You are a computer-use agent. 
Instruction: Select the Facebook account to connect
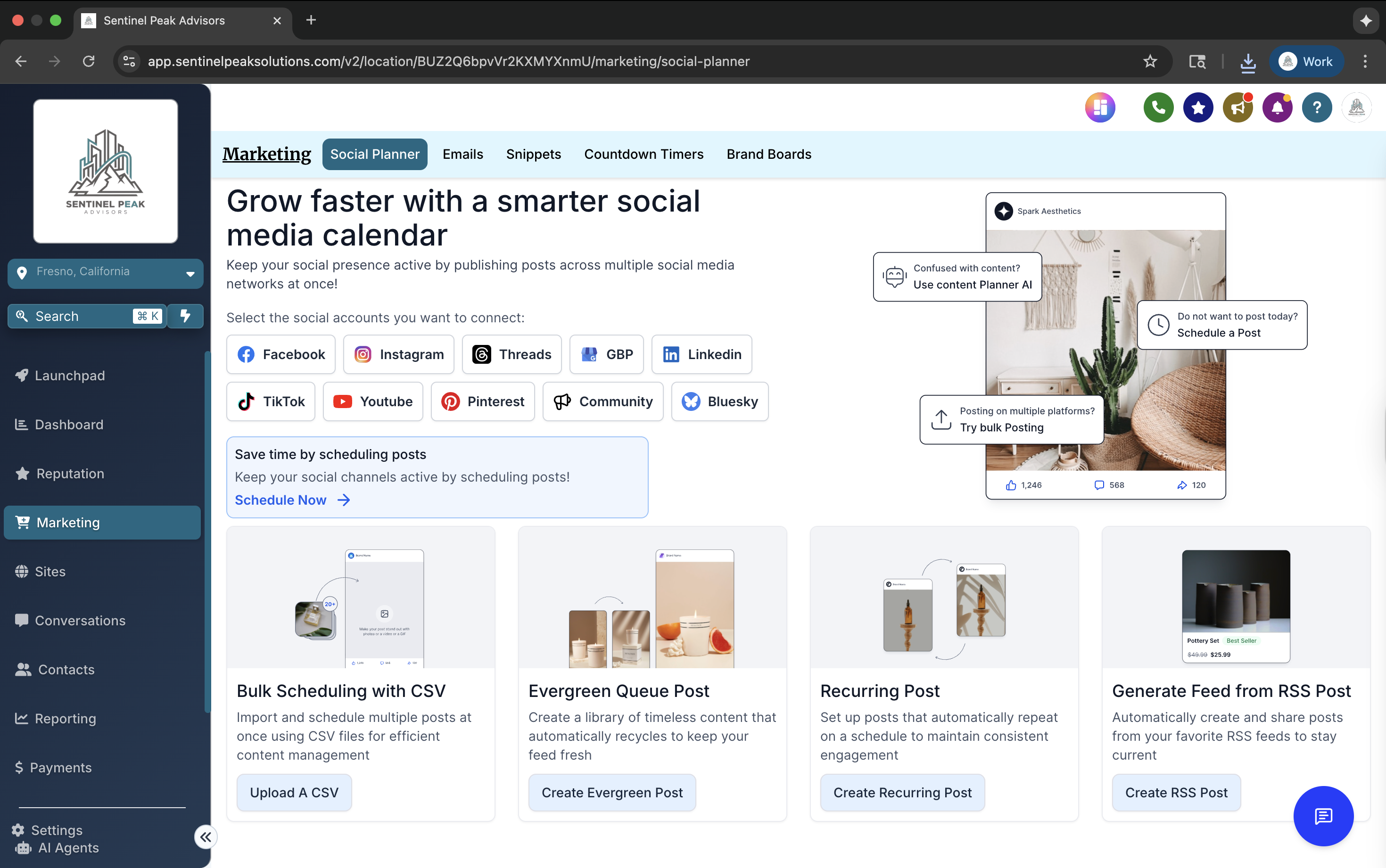click(281, 354)
